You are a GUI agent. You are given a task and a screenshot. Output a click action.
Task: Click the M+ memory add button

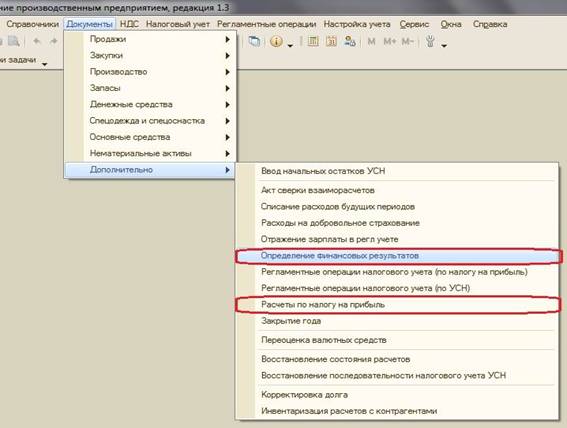(390, 42)
